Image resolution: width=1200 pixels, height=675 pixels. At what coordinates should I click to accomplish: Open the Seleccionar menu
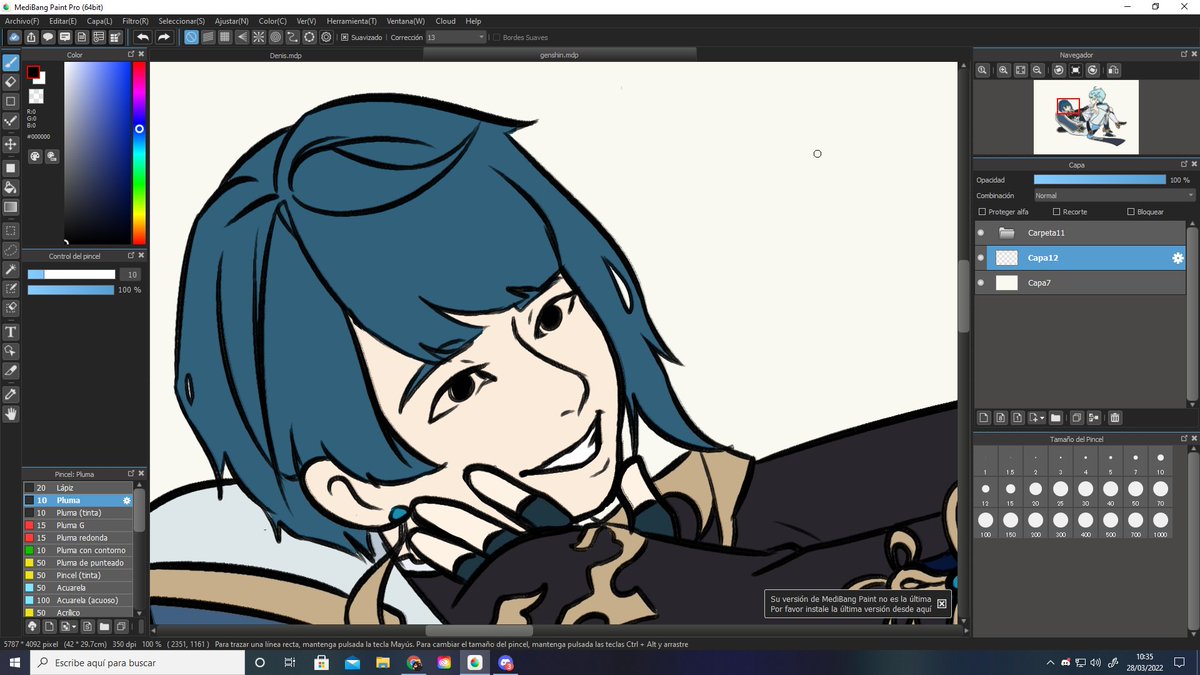[181, 21]
